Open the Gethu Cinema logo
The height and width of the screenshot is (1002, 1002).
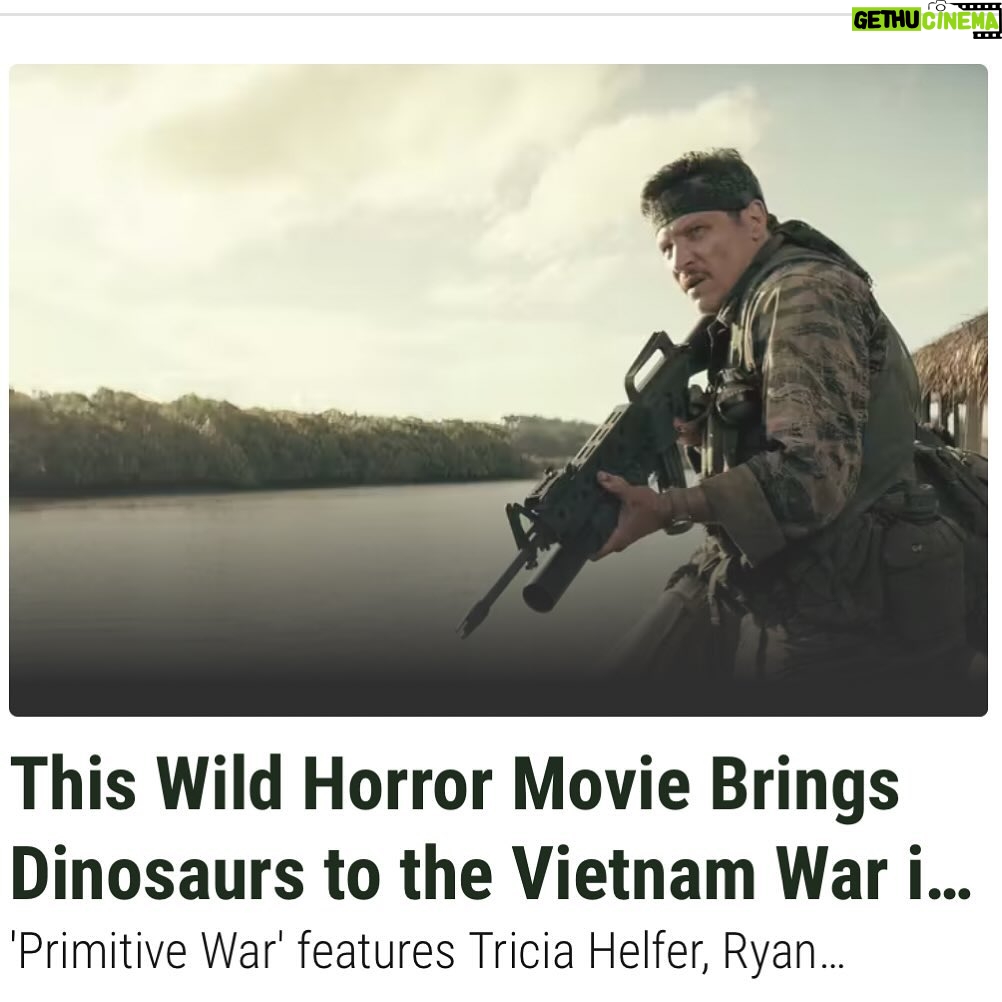(926, 19)
